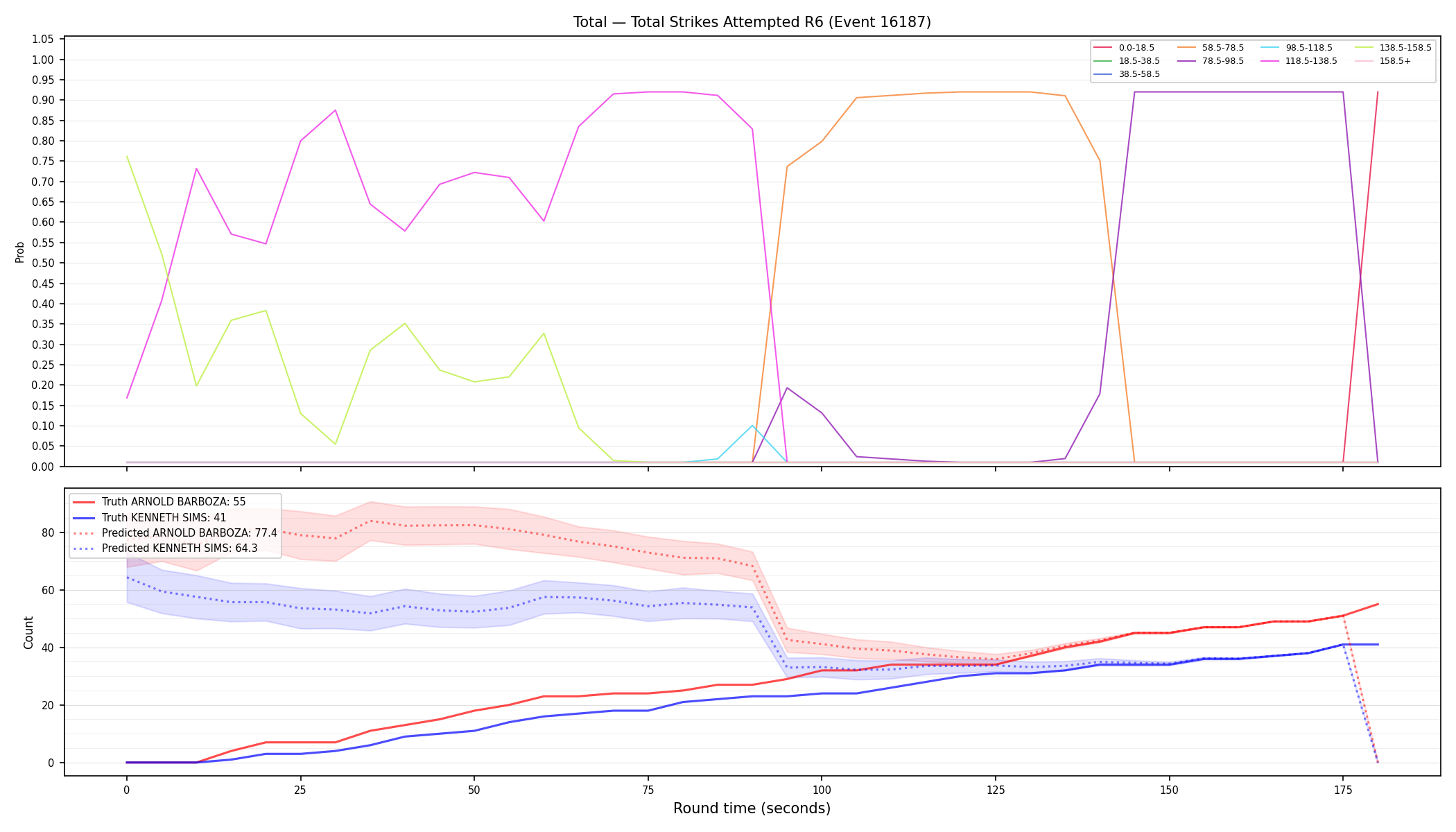This screenshot has width=1456, height=832.
Task: Click the '0.55' tick on Prob axis
Action: pyautogui.click(x=43, y=243)
